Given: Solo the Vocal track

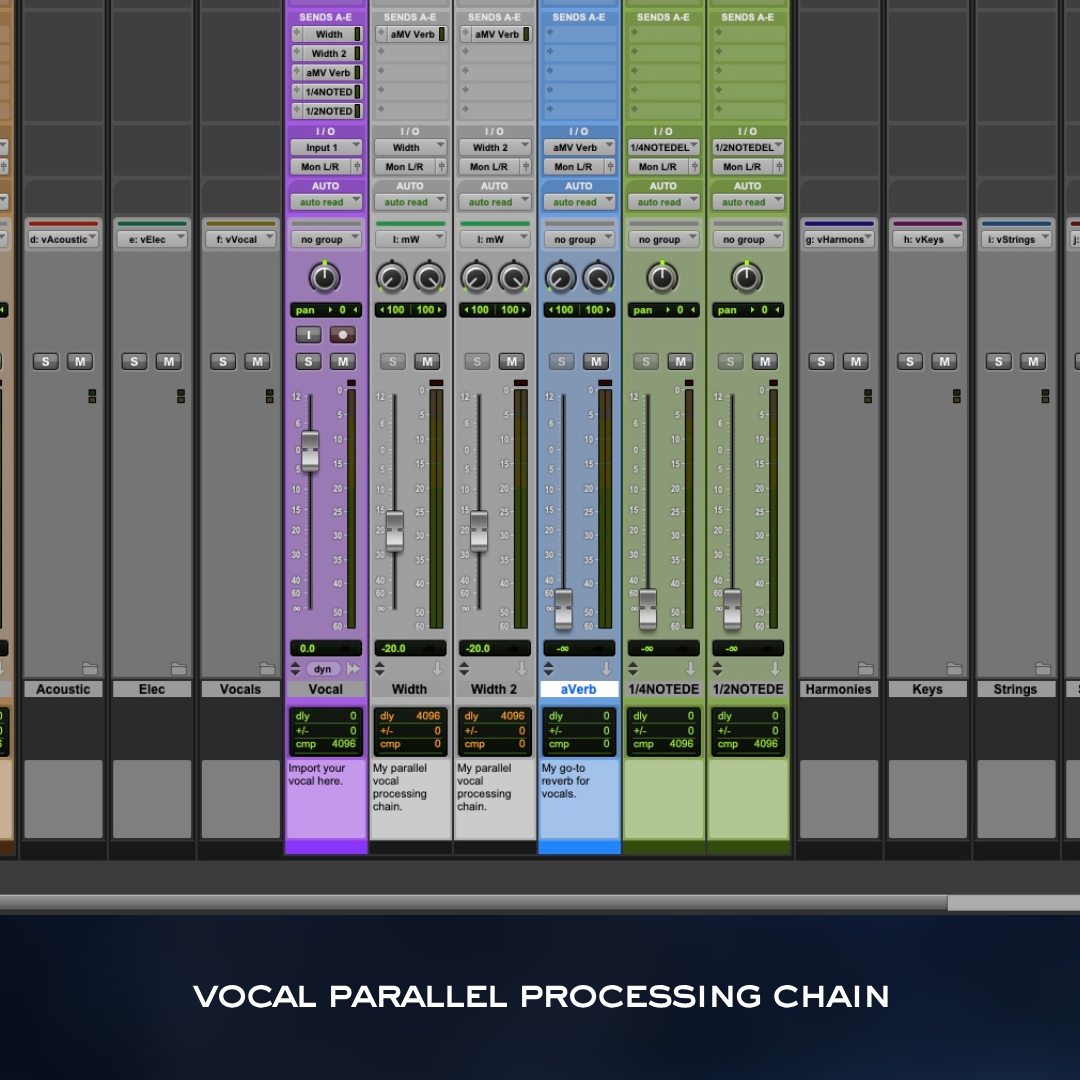Looking at the screenshot, I should pyautogui.click(x=309, y=362).
